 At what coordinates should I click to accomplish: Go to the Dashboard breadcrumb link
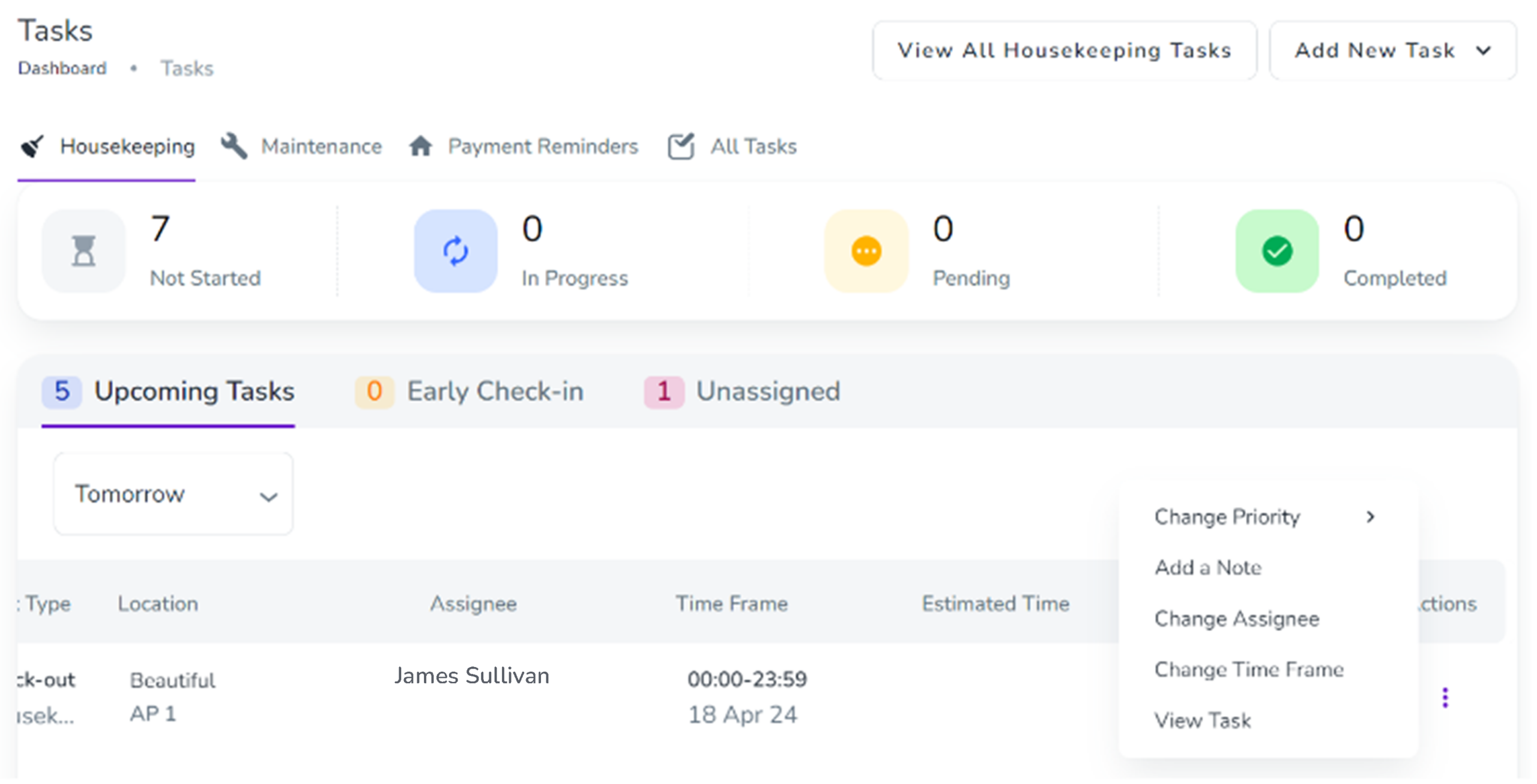click(x=62, y=68)
